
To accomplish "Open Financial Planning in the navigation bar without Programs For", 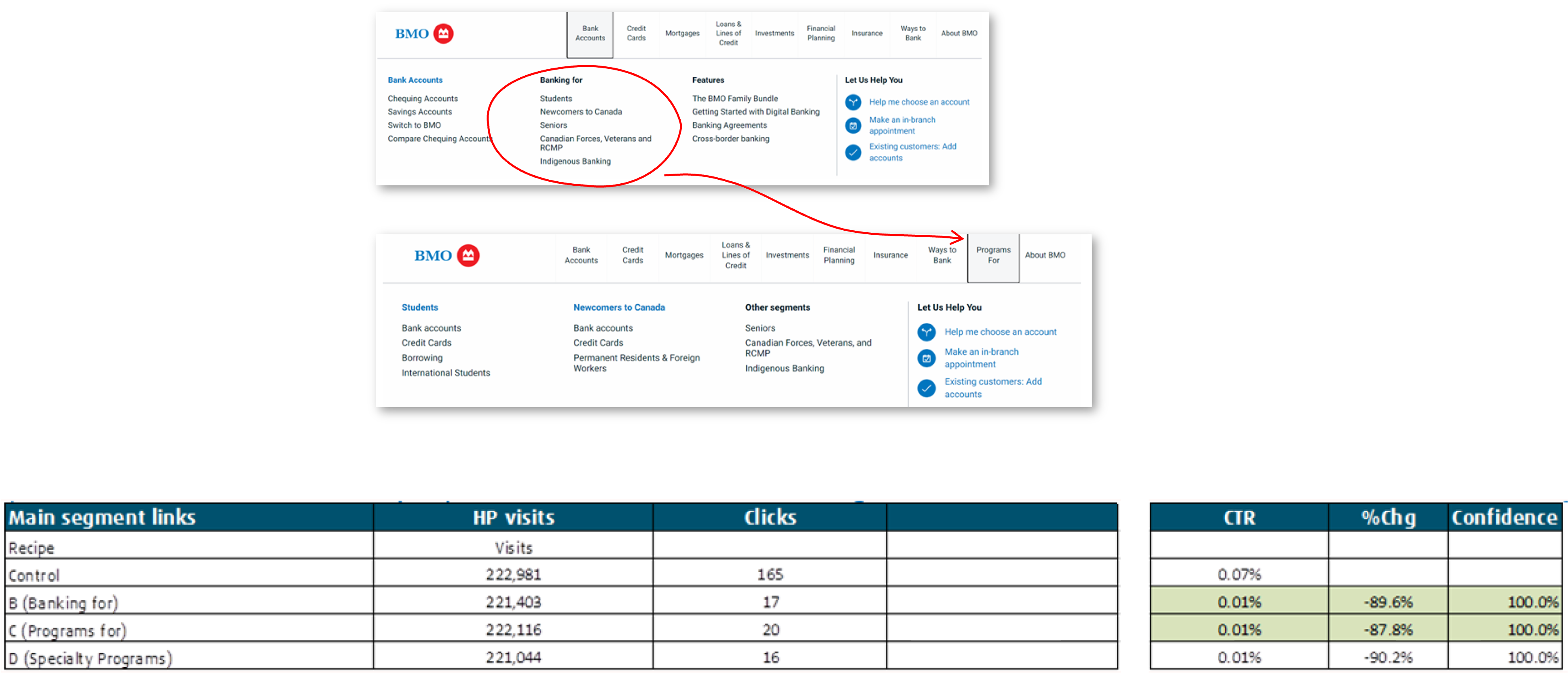I will click(821, 34).
